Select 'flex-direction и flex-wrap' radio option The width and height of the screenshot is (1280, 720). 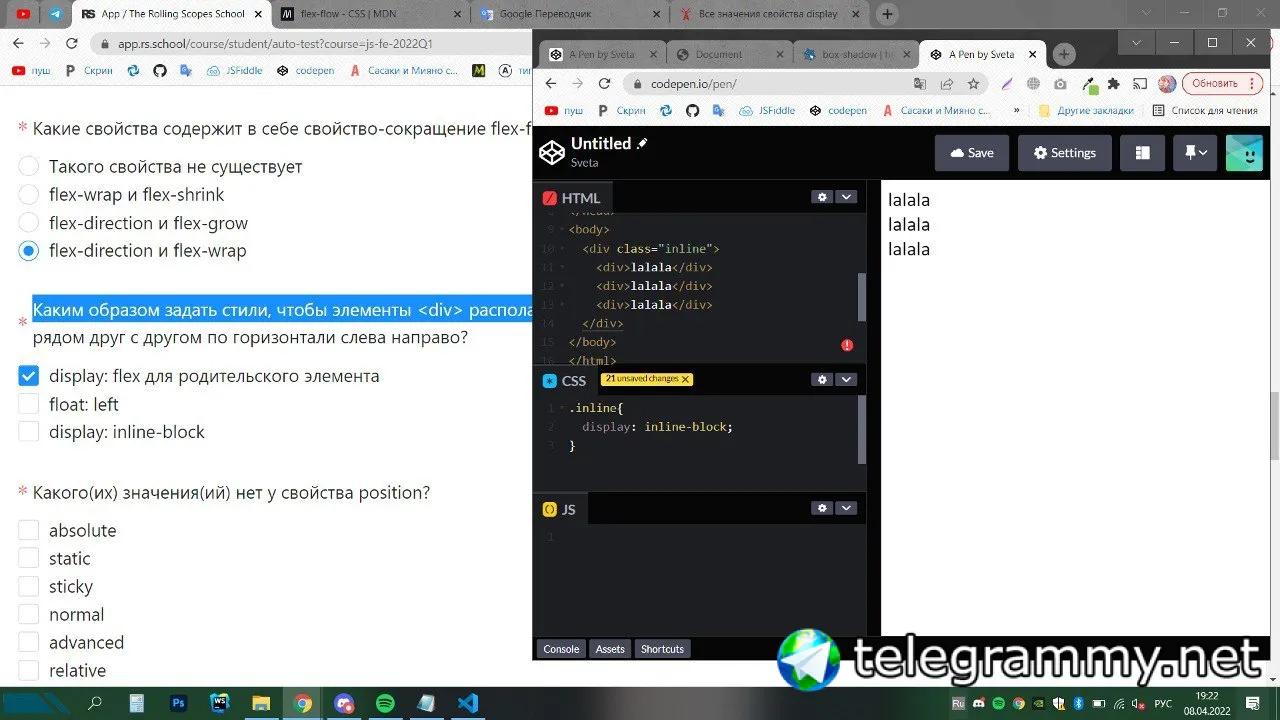coord(29,251)
